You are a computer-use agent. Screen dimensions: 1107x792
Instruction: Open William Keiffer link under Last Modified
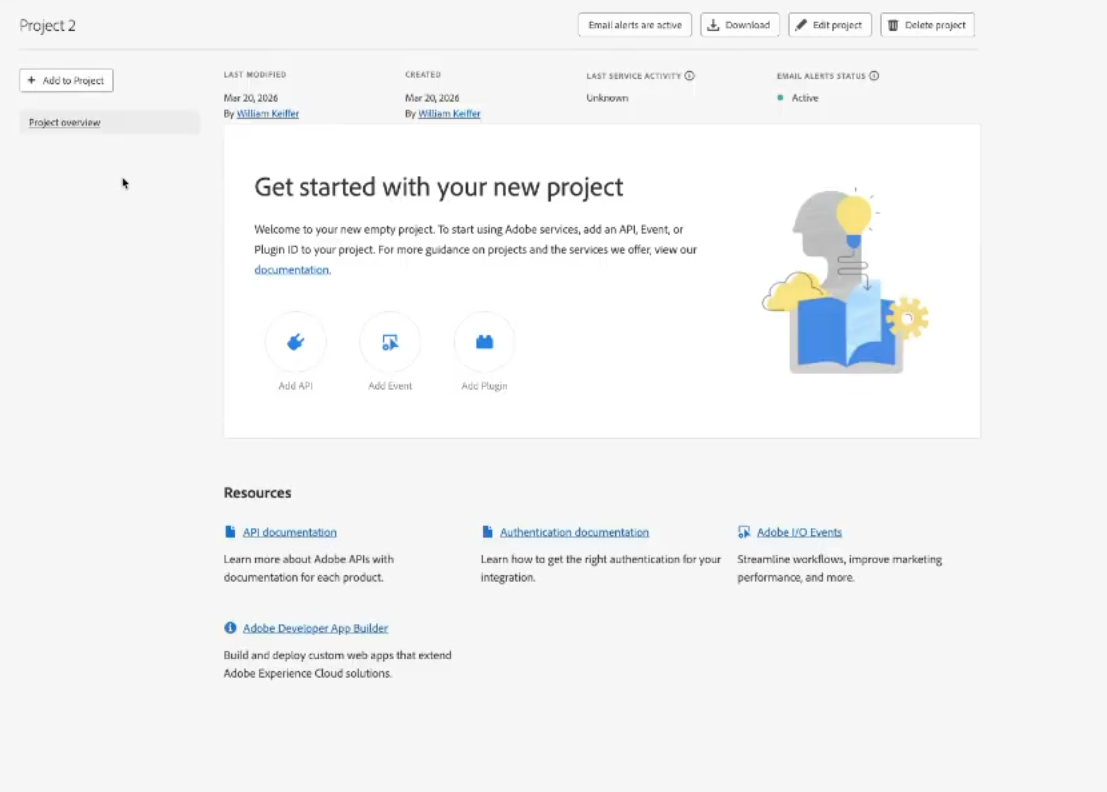pyautogui.click(x=268, y=114)
